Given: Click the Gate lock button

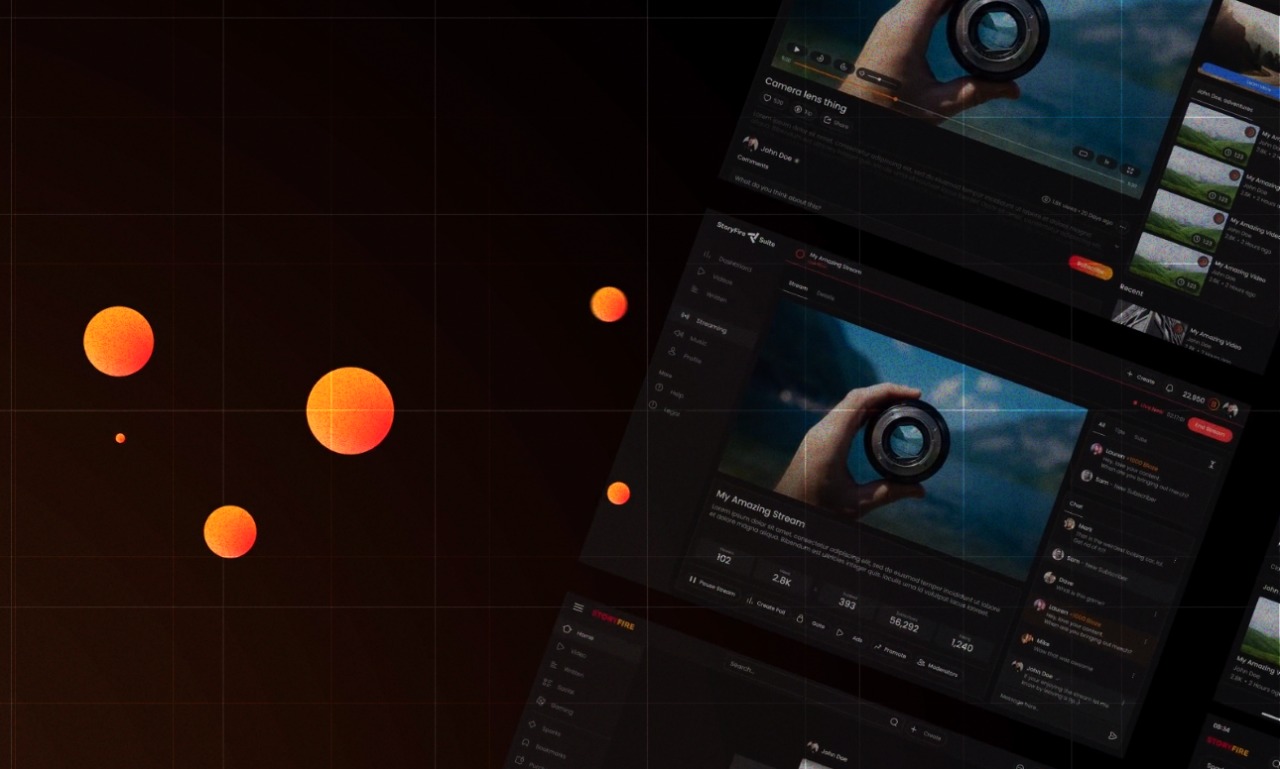Looking at the screenshot, I should [x=812, y=622].
